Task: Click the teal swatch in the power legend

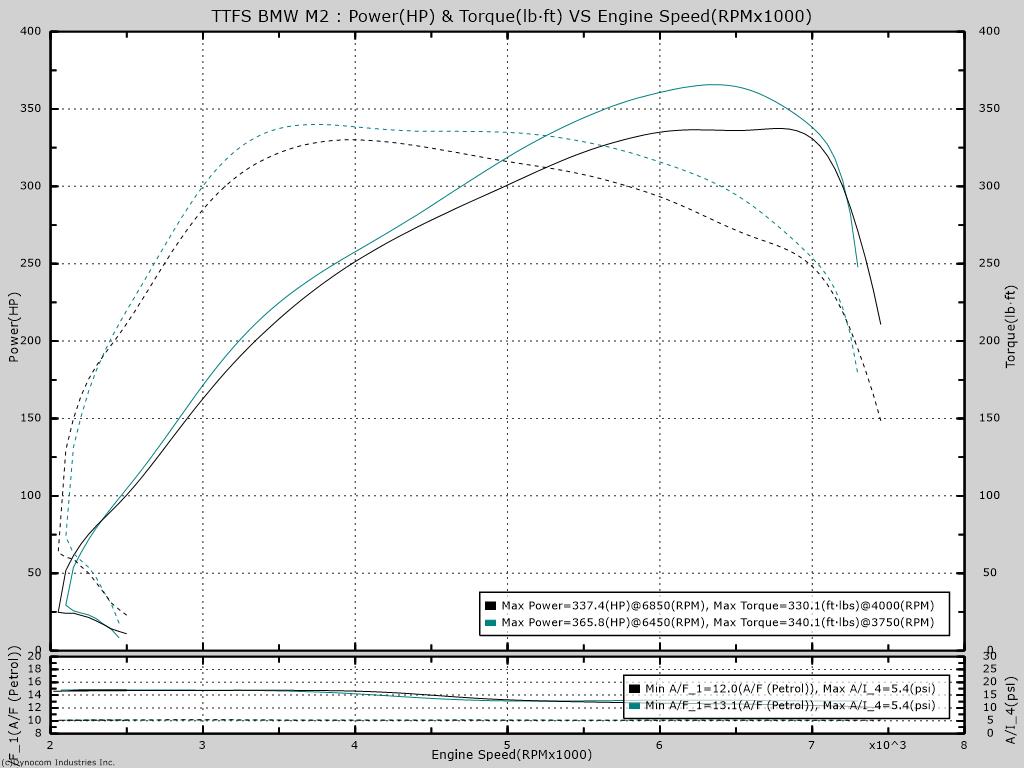Action: coord(490,622)
